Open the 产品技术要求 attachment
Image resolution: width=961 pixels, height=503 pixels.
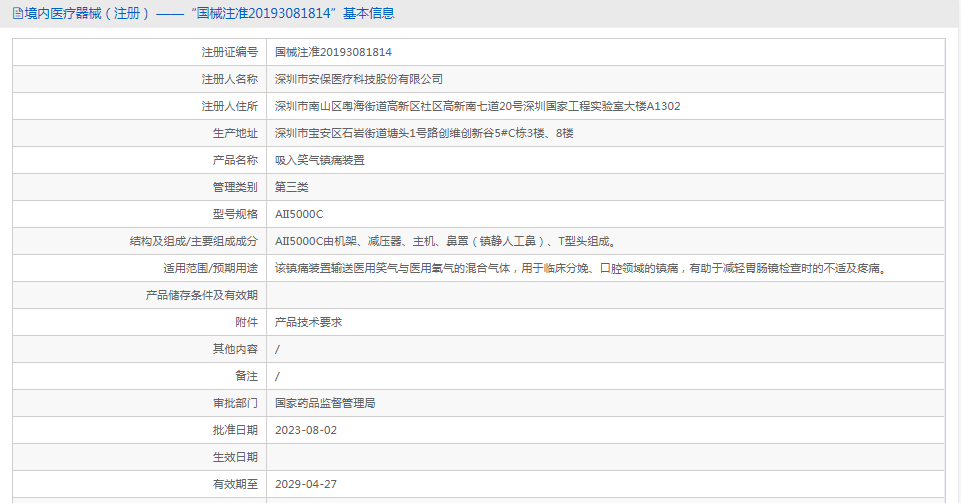[x=308, y=322]
